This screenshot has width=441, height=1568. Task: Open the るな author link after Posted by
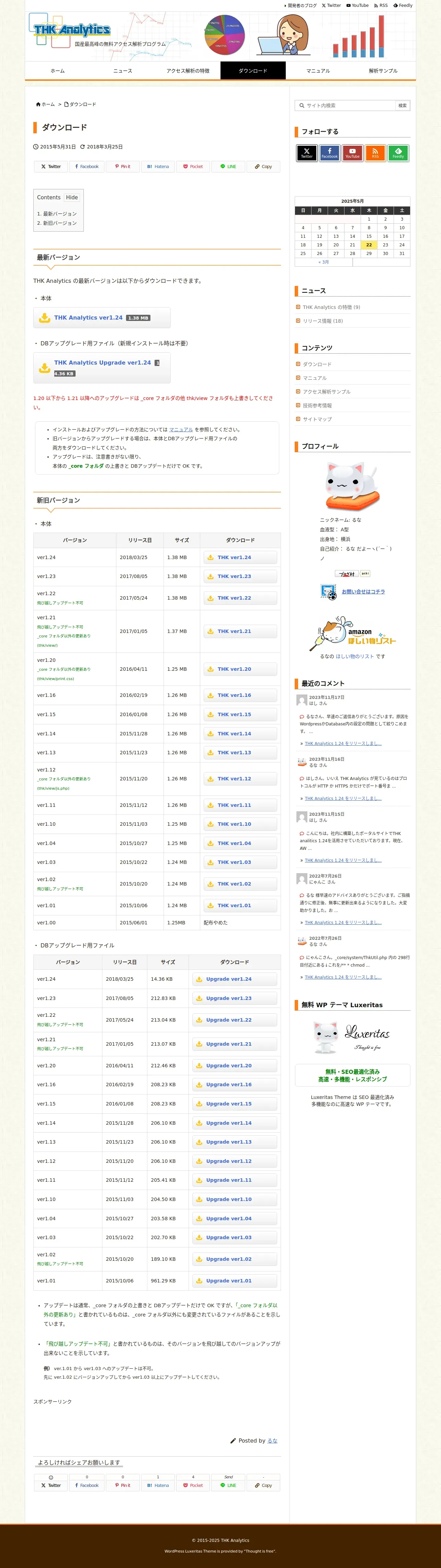272,1441
